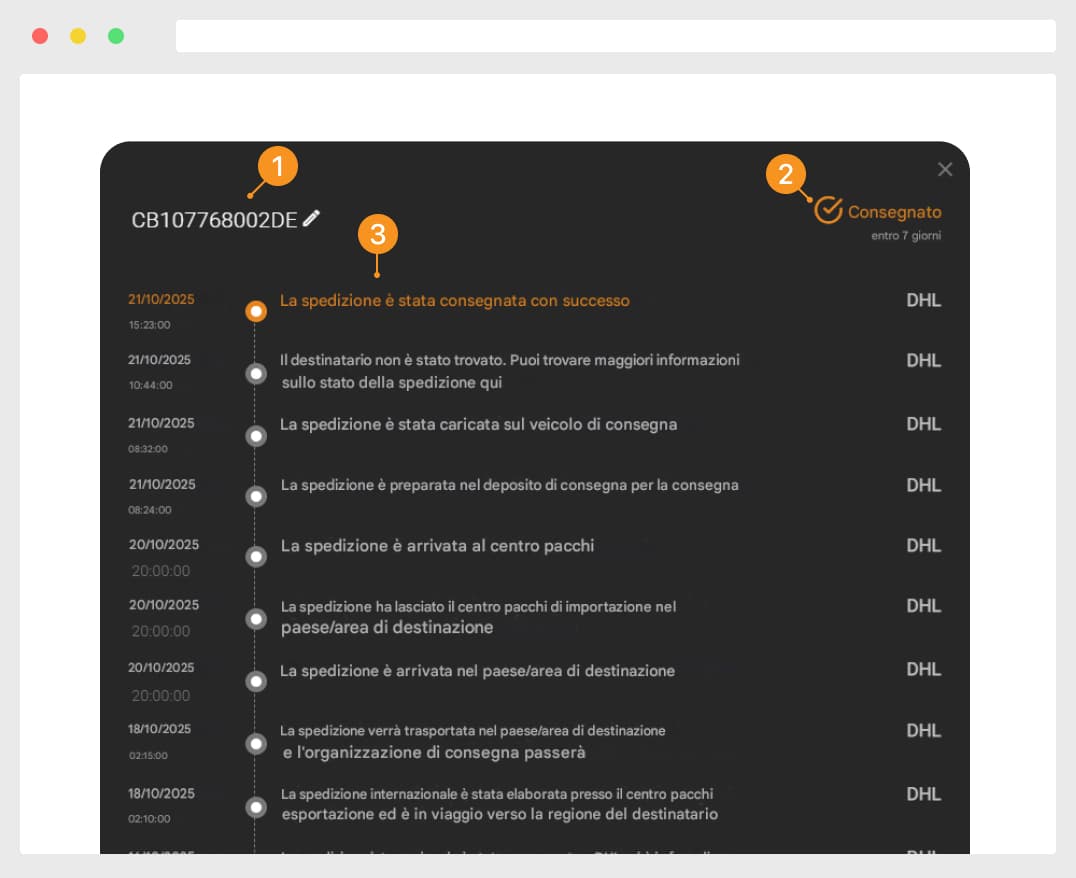Click the green window maximize dot
Viewport: 1076px width, 878px height.
click(x=116, y=36)
